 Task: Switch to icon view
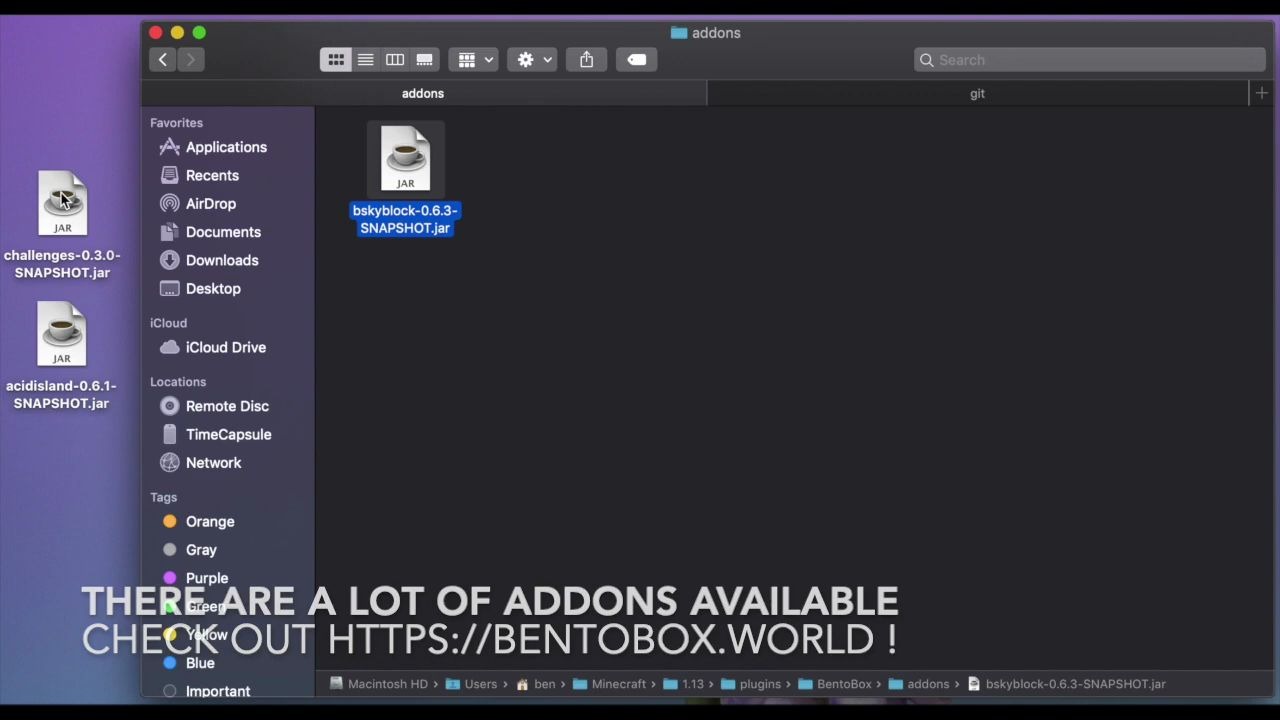pyautogui.click(x=336, y=60)
